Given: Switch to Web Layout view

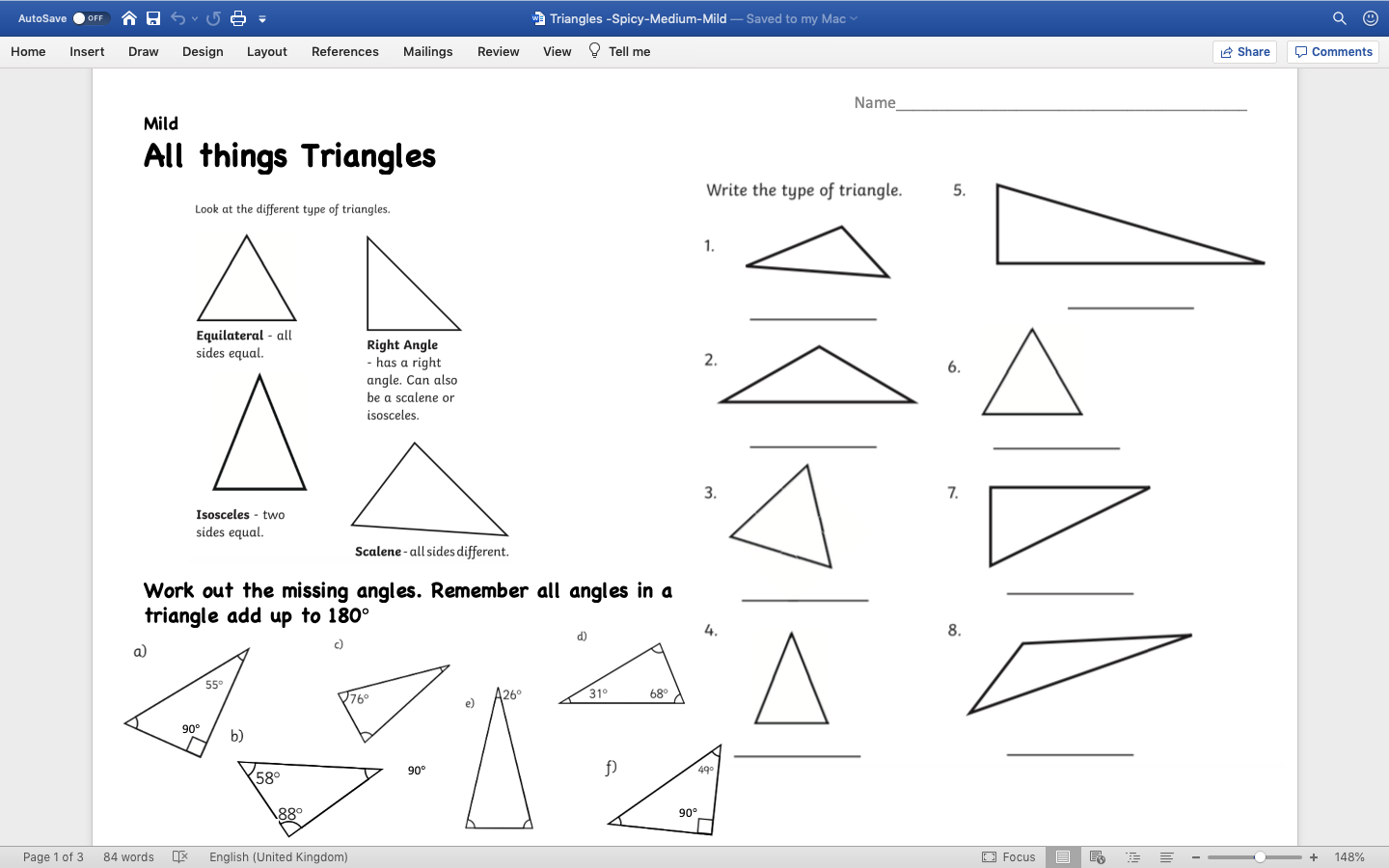Looking at the screenshot, I should pyautogui.click(x=1097, y=856).
